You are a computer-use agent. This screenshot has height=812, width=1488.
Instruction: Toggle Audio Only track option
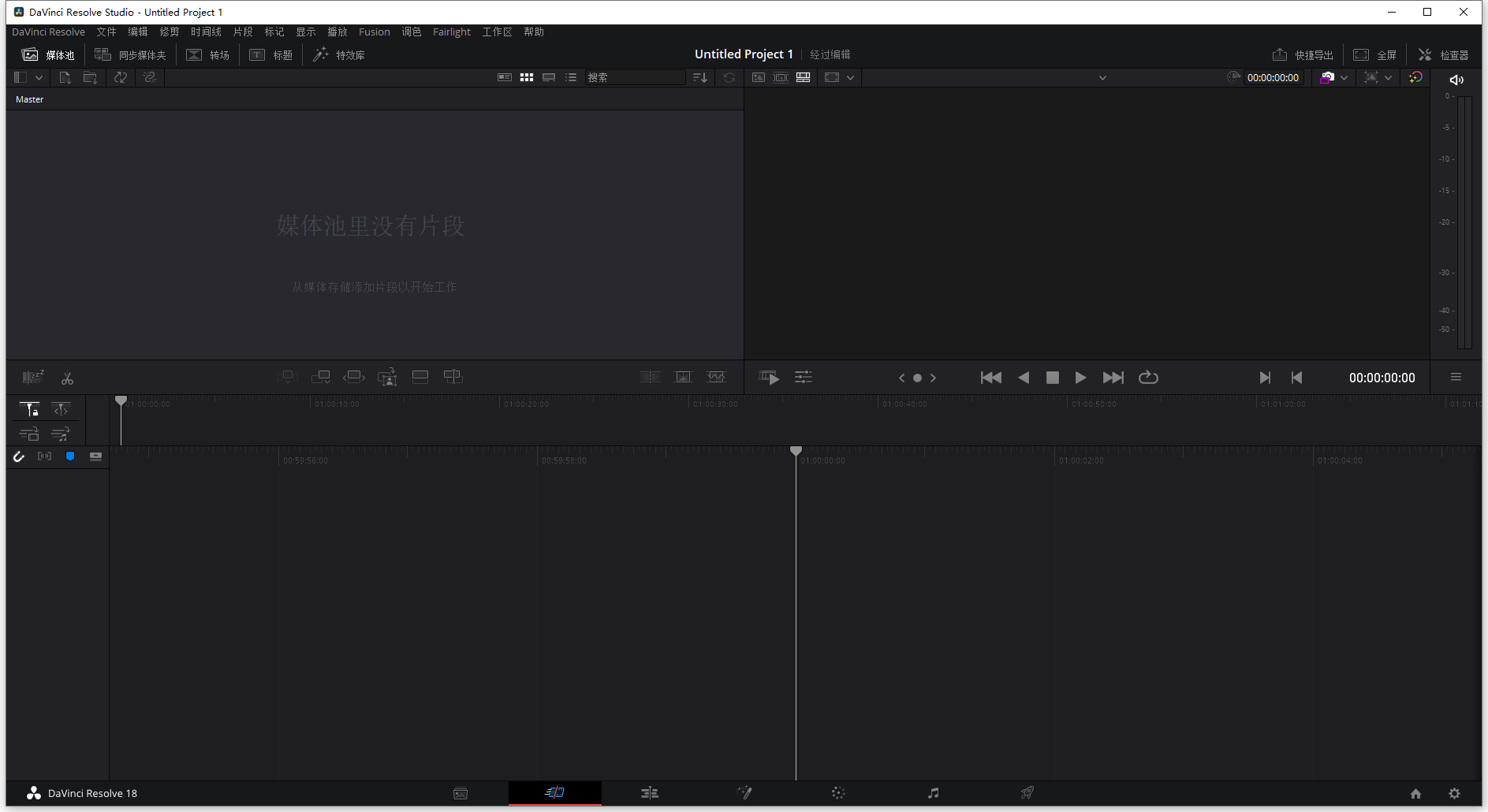pos(61,434)
